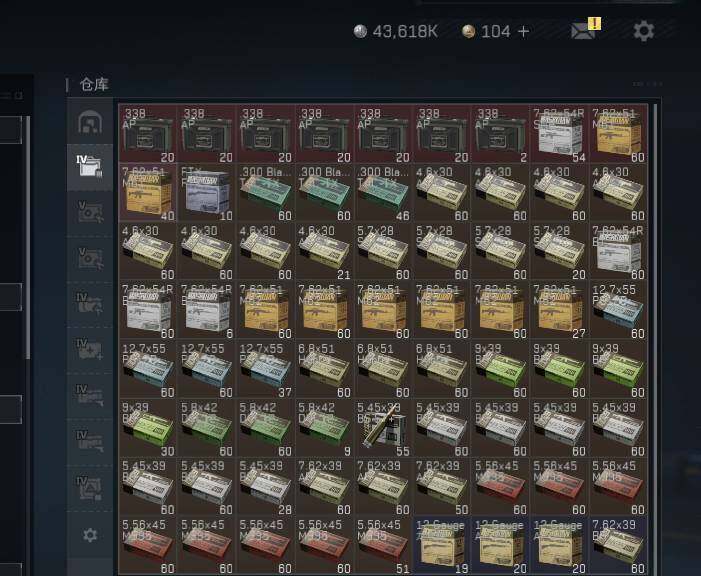Click the Koen silver currency balance 43,618K
701x576 pixels.
[x=396, y=31]
